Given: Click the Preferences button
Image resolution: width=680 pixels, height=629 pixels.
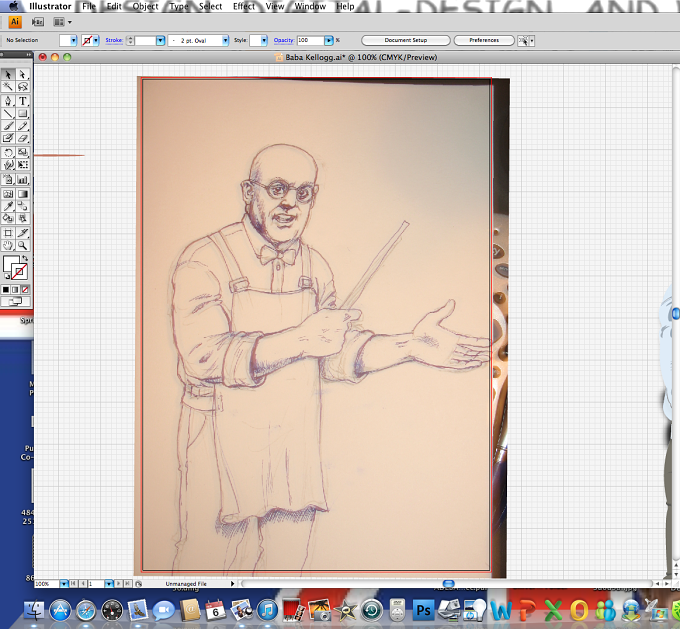Looking at the screenshot, I should (484, 40).
